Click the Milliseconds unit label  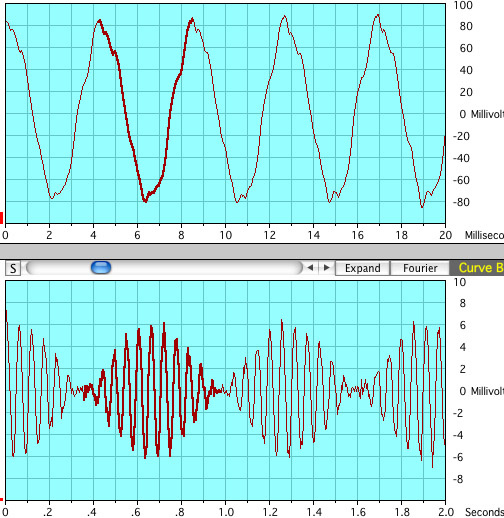click(484, 235)
